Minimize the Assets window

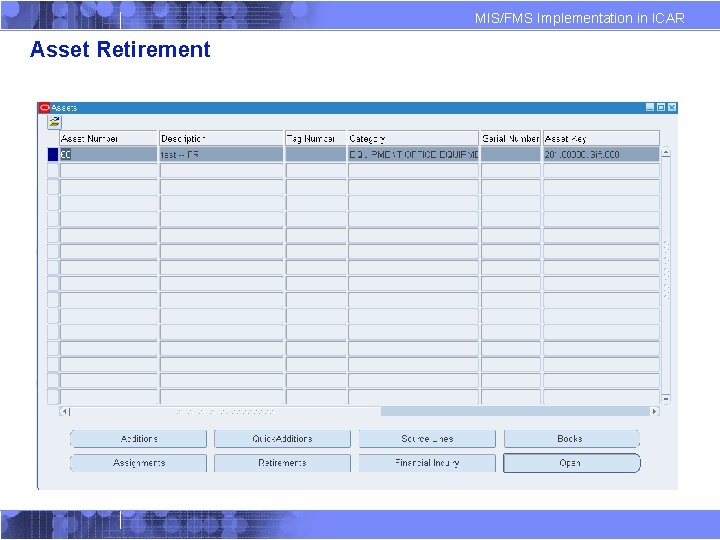[650, 107]
